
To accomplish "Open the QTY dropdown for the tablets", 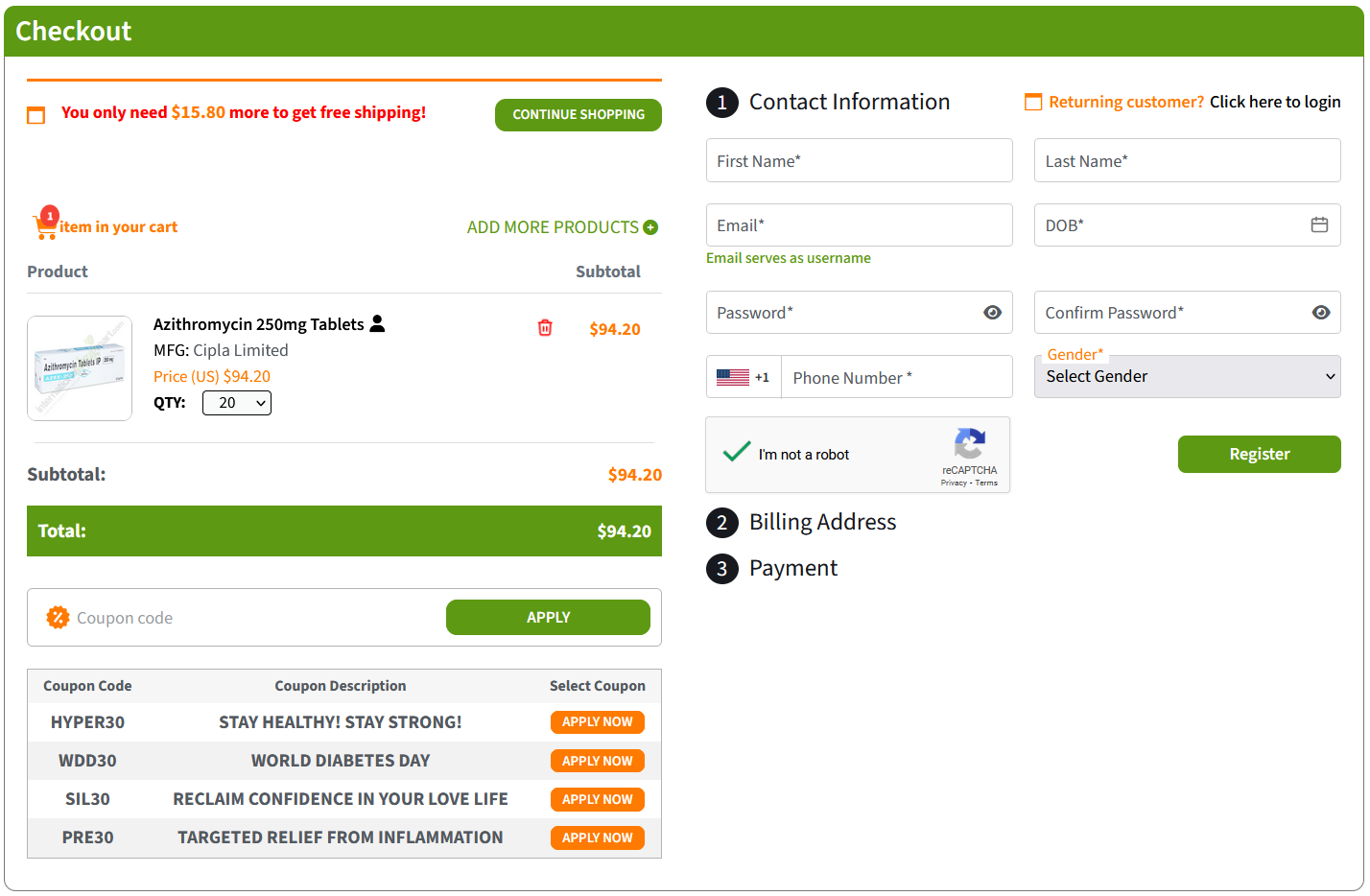I will click(x=236, y=403).
